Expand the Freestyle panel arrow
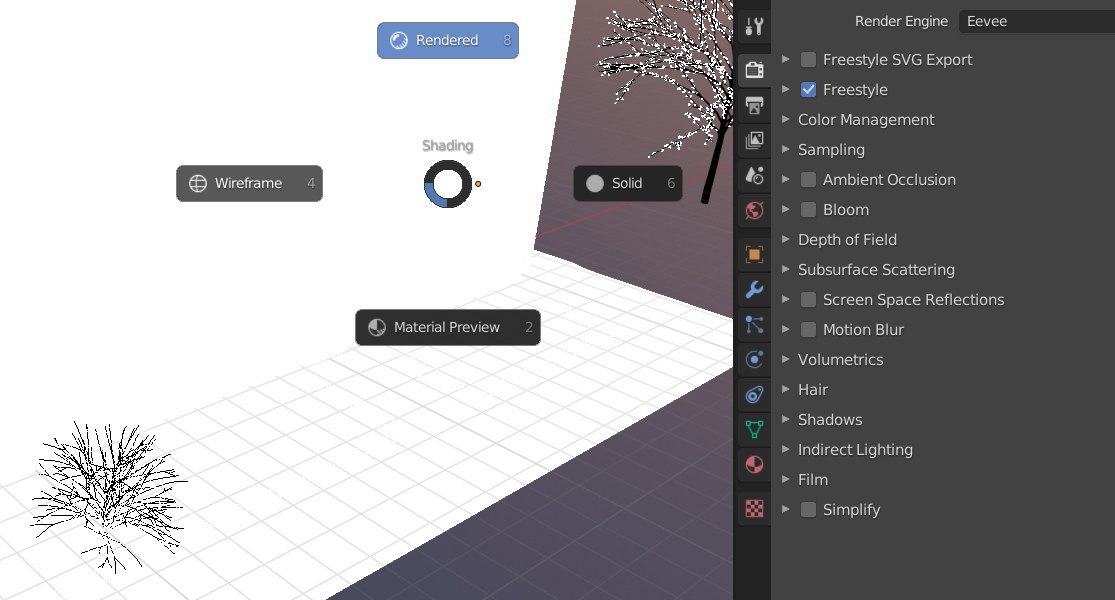This screenshot has width=1115, height=600. coord(786,89)
